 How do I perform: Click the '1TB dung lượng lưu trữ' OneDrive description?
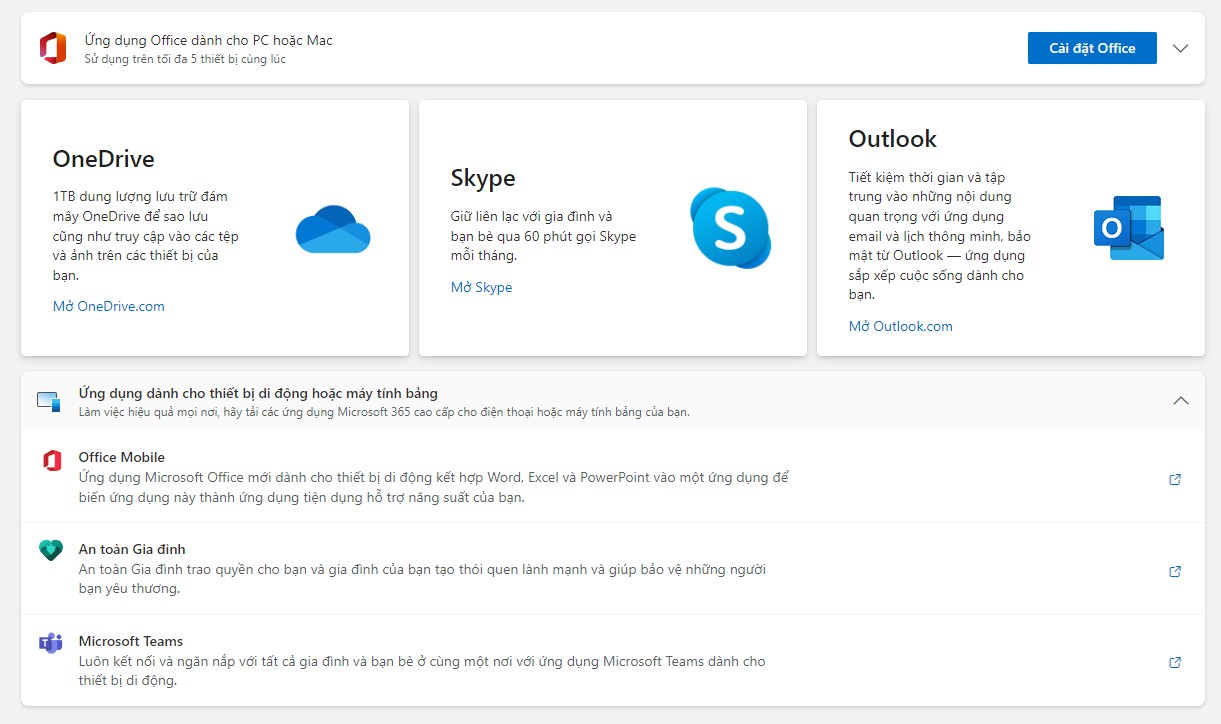pos(146,235)
